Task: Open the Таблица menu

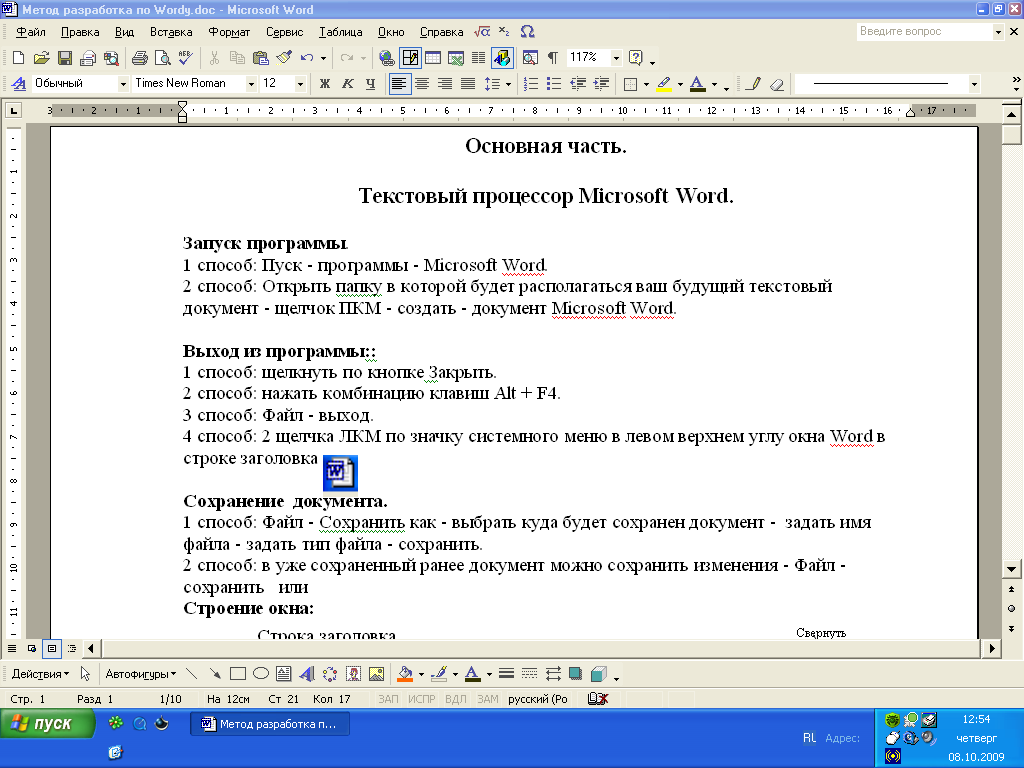Action: point(341,32)
